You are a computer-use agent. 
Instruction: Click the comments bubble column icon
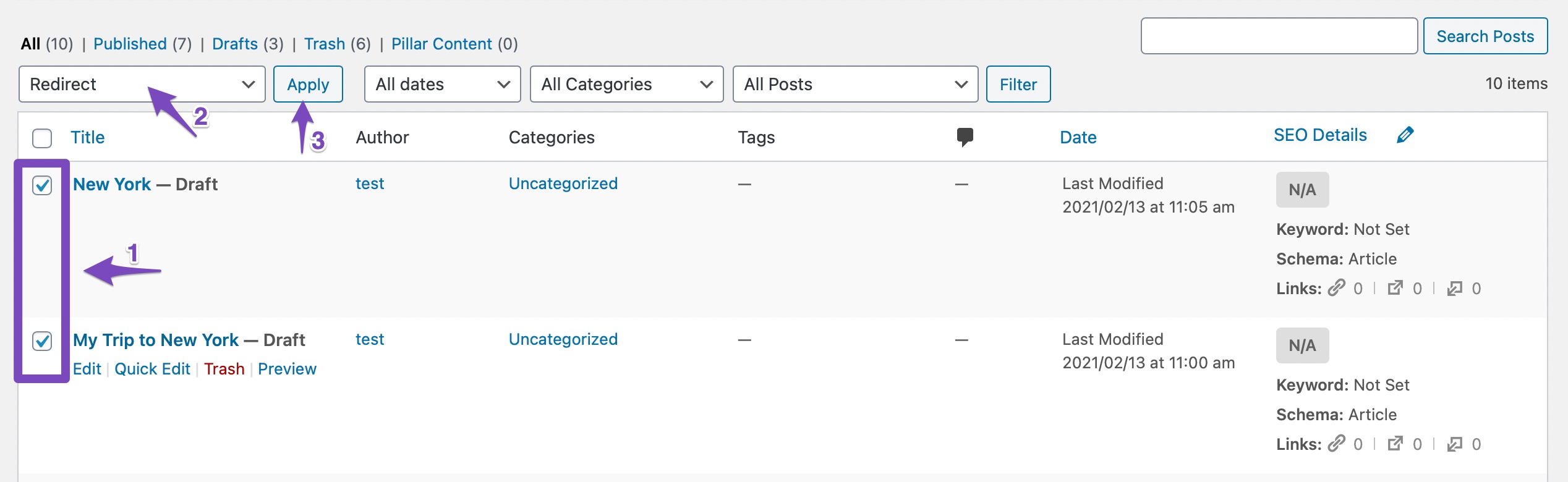(965, 137)
